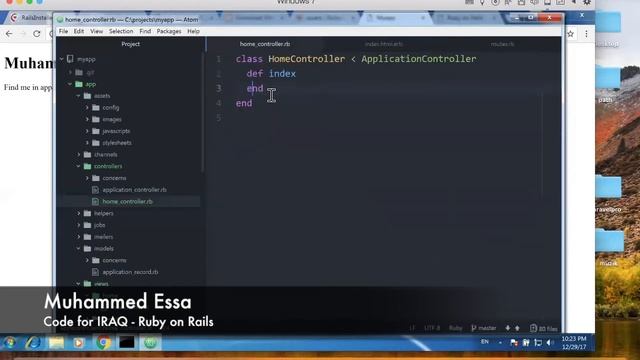Click the 'class HomeController' line in the editor
This screenshot has width=640, height=360.
click(x=356, y=59)
